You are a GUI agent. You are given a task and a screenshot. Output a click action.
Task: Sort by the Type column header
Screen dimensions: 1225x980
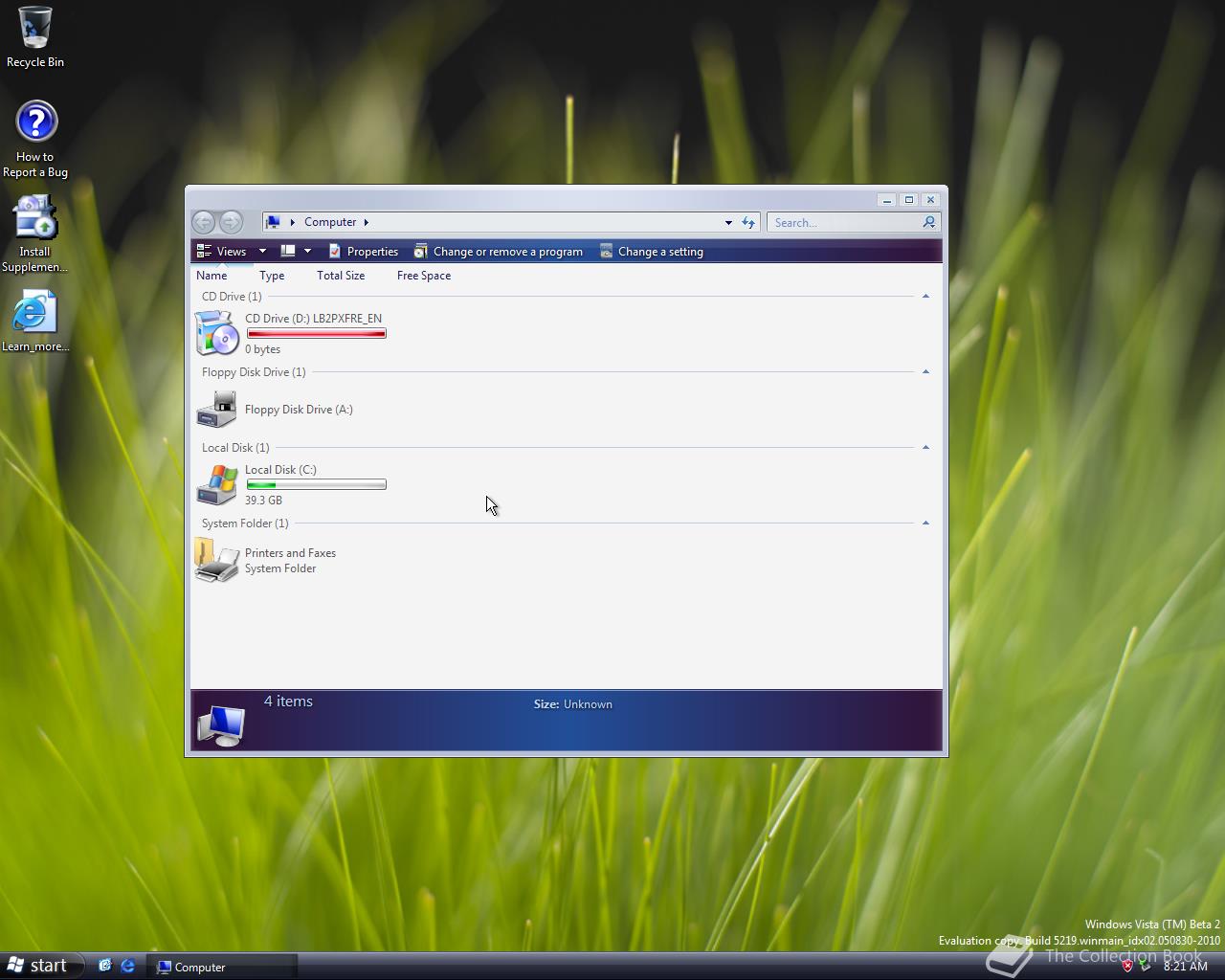coord(272,276)
